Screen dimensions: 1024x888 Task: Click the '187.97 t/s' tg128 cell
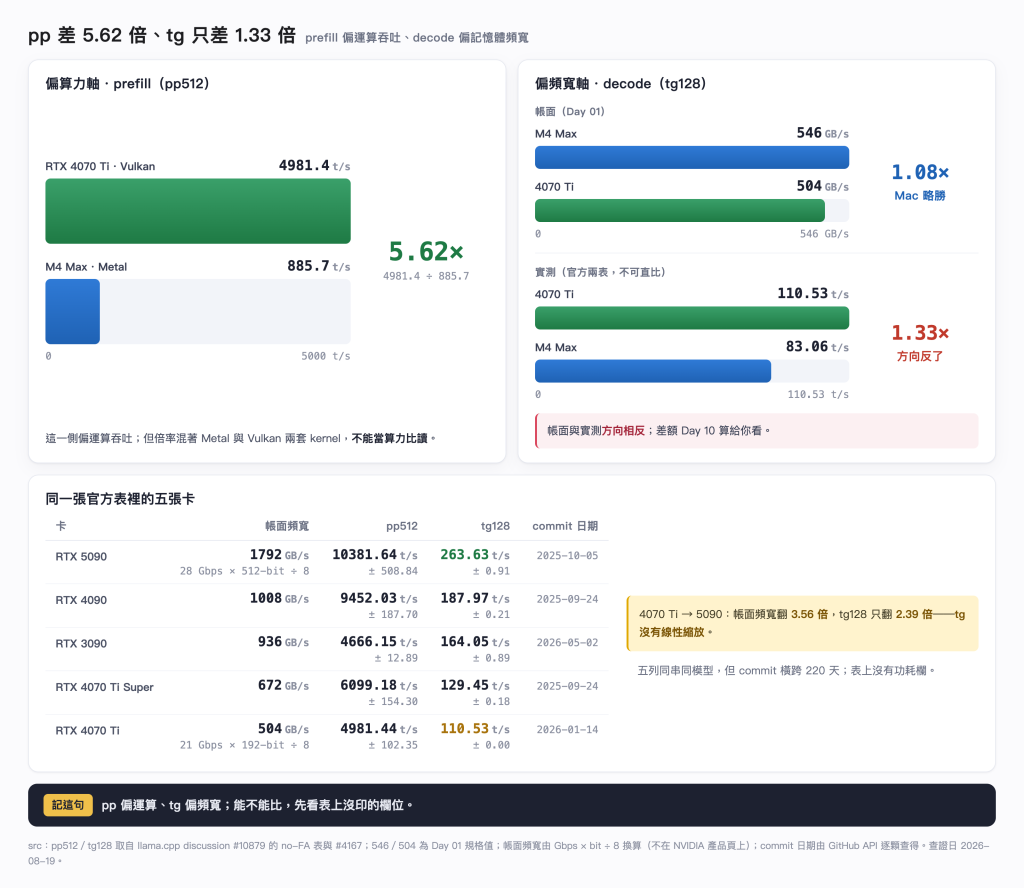475,599
